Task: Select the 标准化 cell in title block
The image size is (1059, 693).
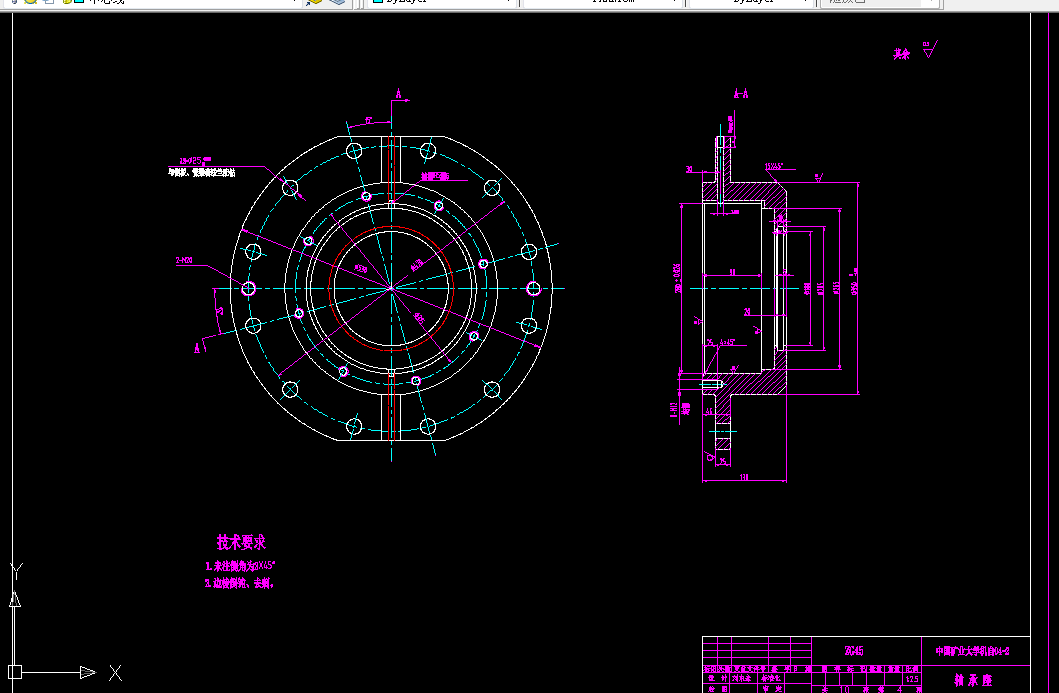Action: (x=771, y=678)
